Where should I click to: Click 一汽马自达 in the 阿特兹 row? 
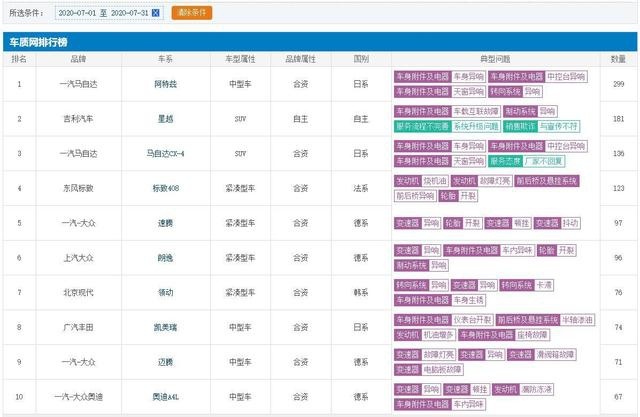(78, 84)
